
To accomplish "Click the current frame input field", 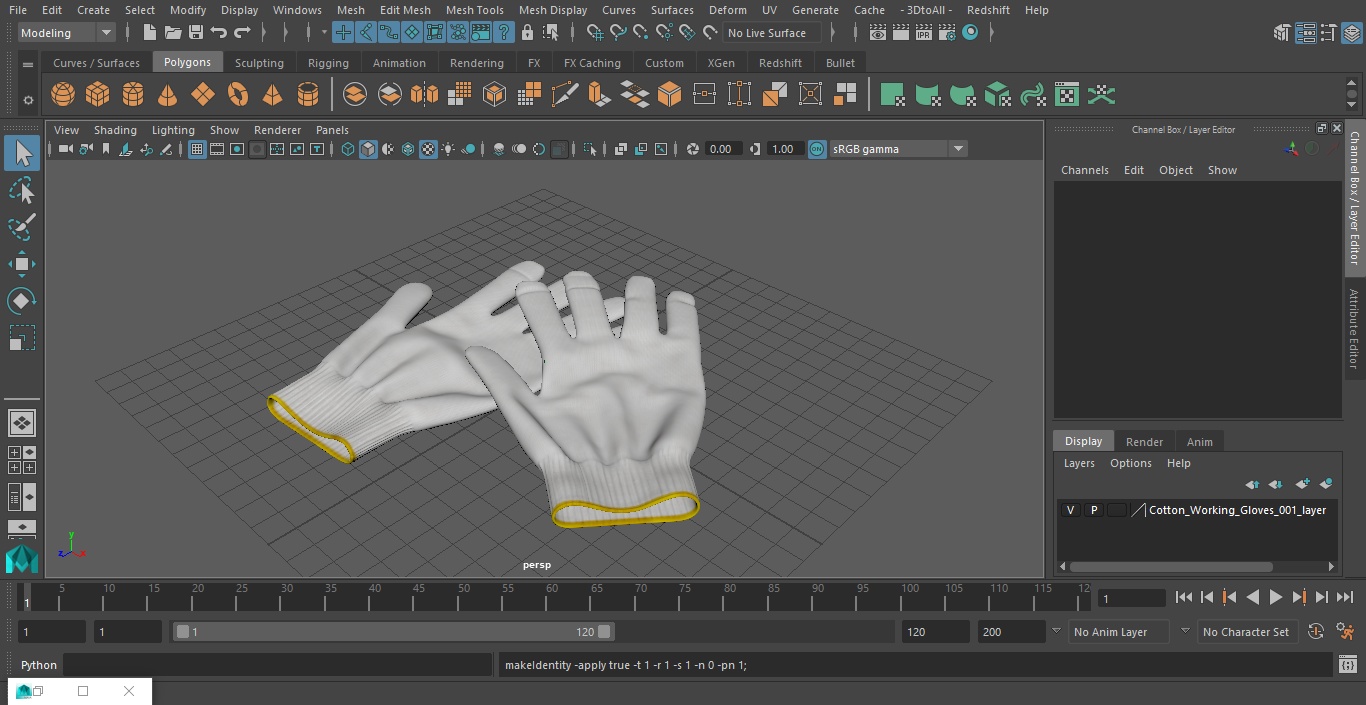I will 1131,598.
